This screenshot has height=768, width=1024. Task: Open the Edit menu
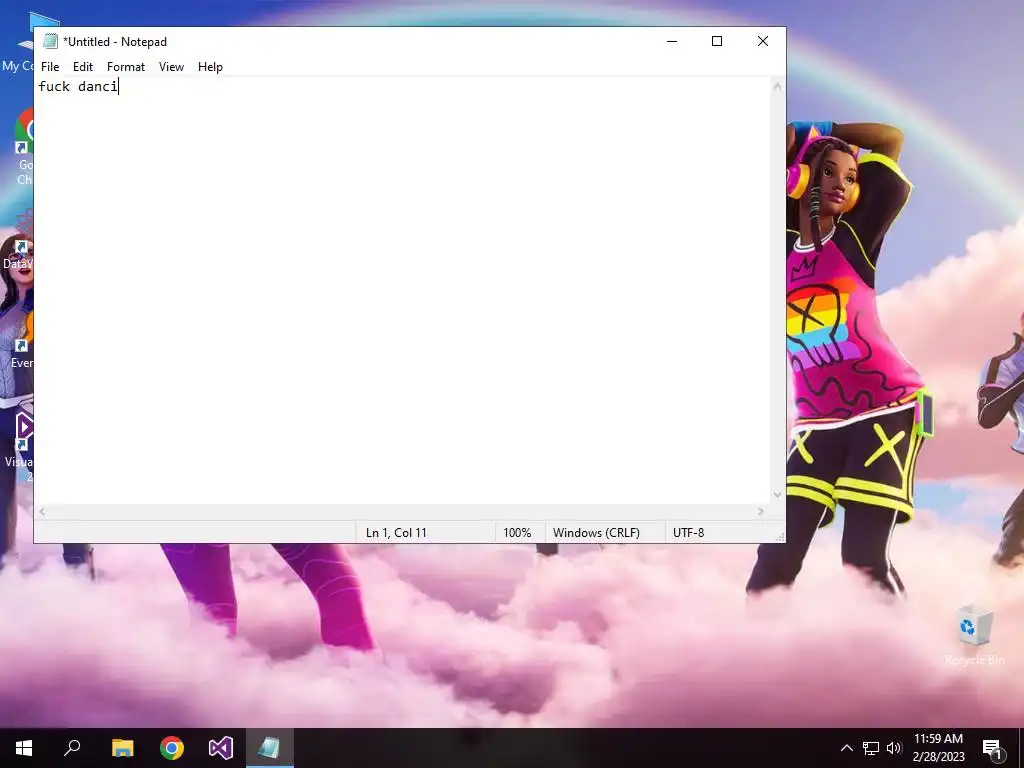click(x=82, y=67)
